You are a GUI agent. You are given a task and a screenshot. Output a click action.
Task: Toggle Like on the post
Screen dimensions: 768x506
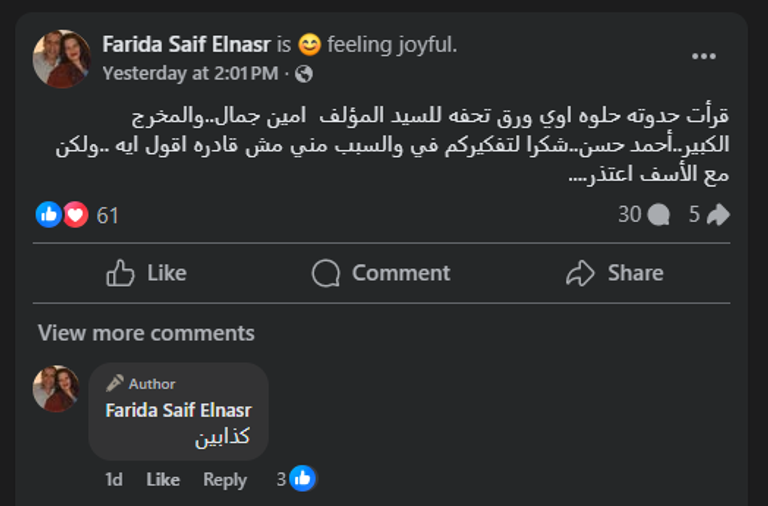click(147, 273)
